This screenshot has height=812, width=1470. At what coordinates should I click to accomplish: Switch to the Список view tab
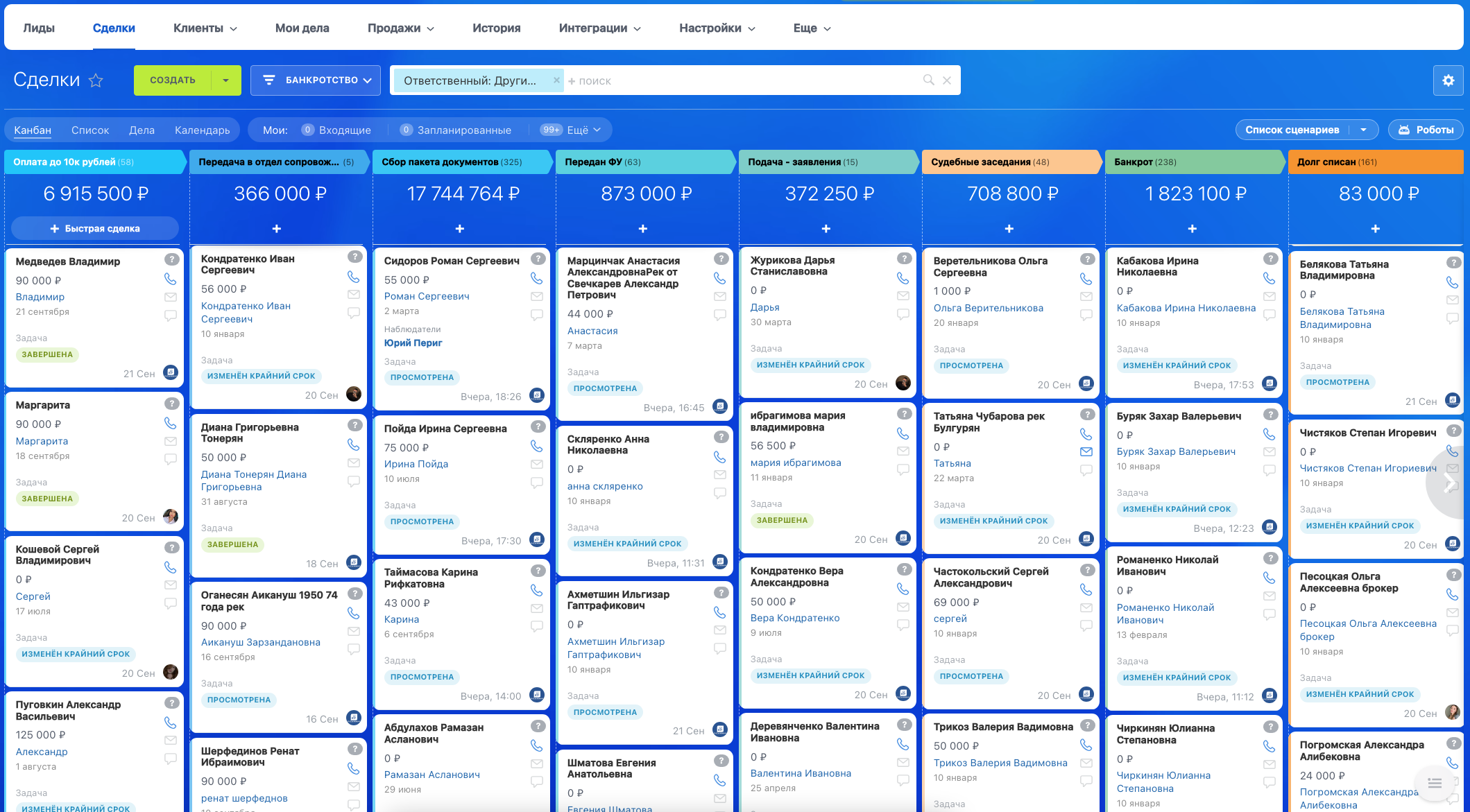pyautogui.click(x=90, y=130)
